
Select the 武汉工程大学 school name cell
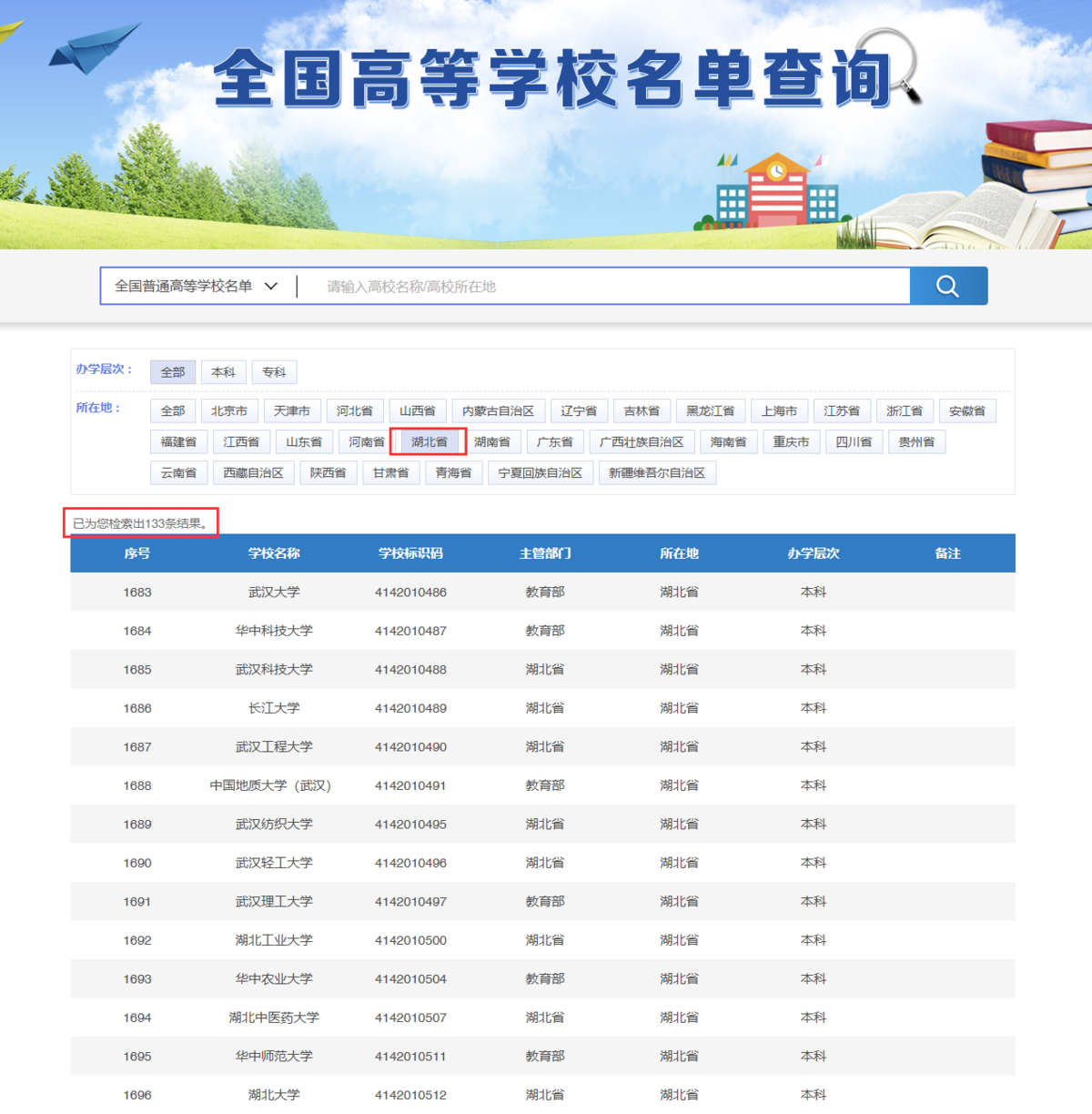[x=274, y=747]
